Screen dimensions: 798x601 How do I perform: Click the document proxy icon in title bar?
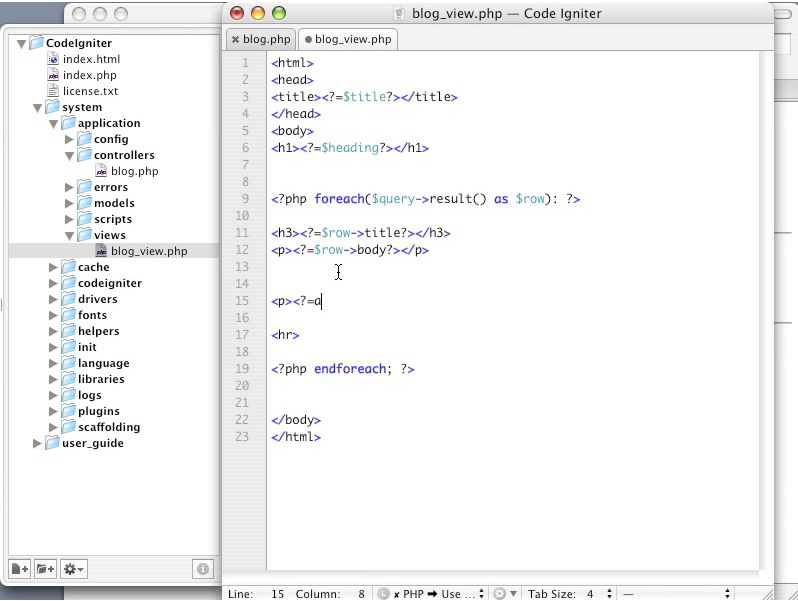coord(400,14)
